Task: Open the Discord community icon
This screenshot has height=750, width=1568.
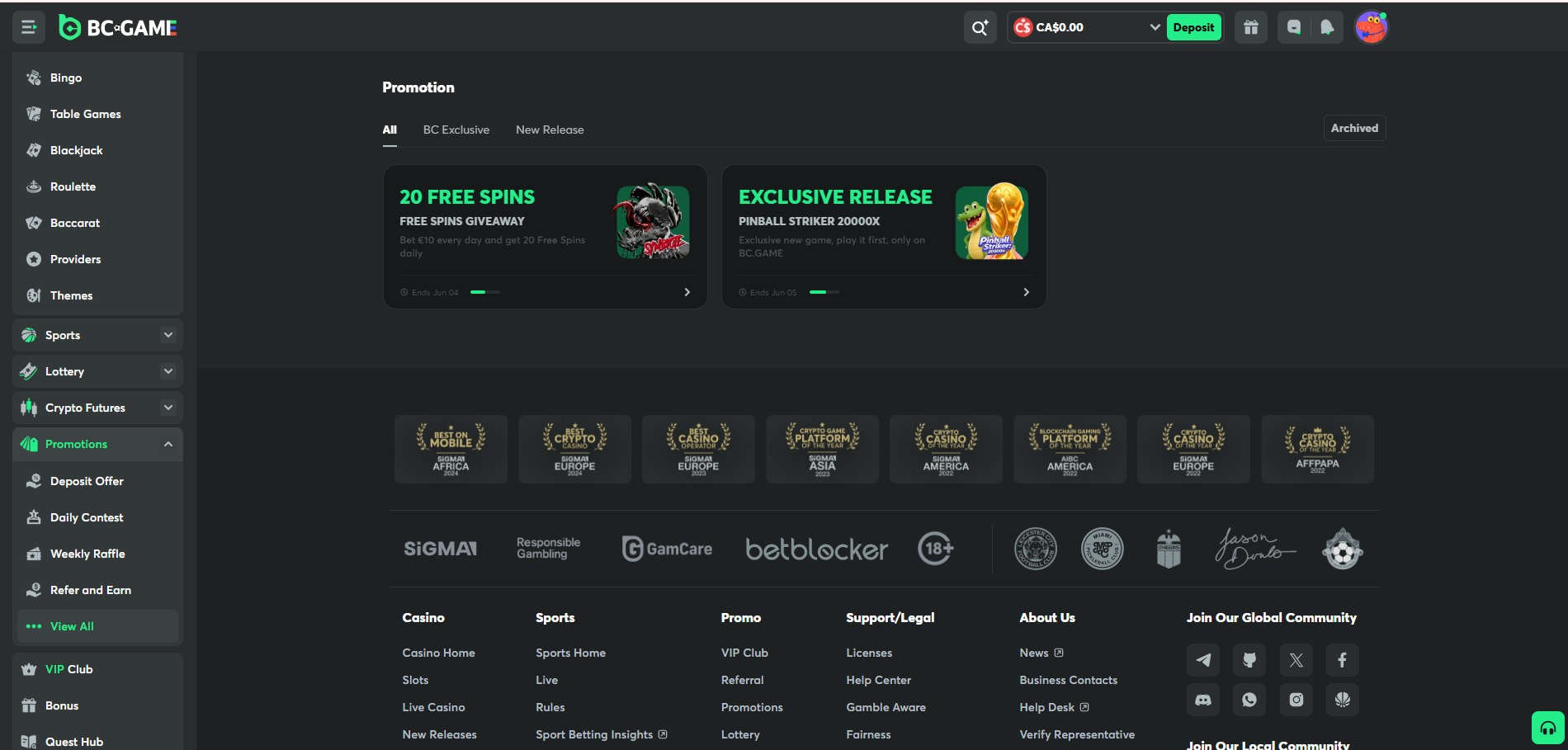Action: (1203, 700)
